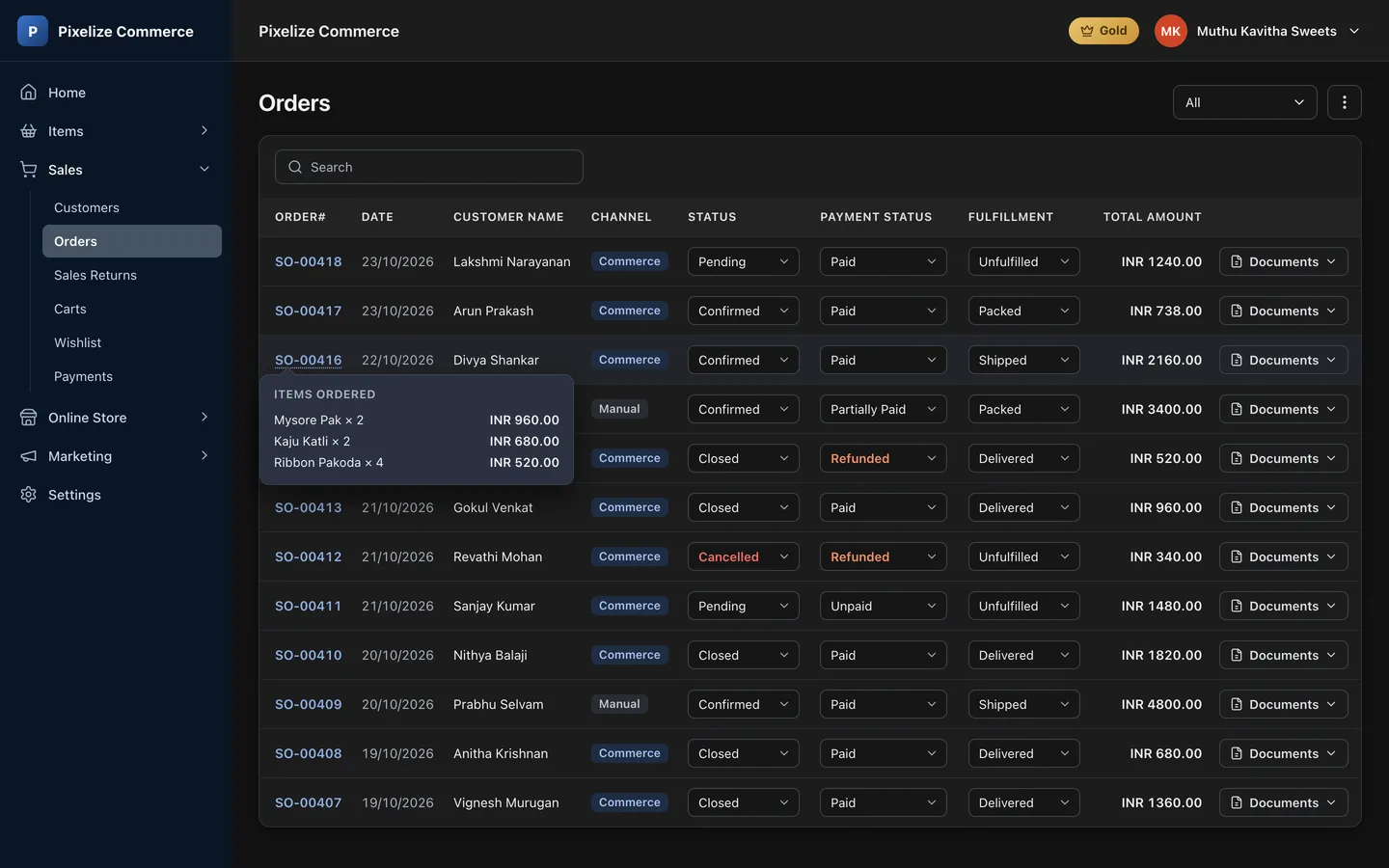
Task: Open order SO-00409 link
Action: [308, 704]
